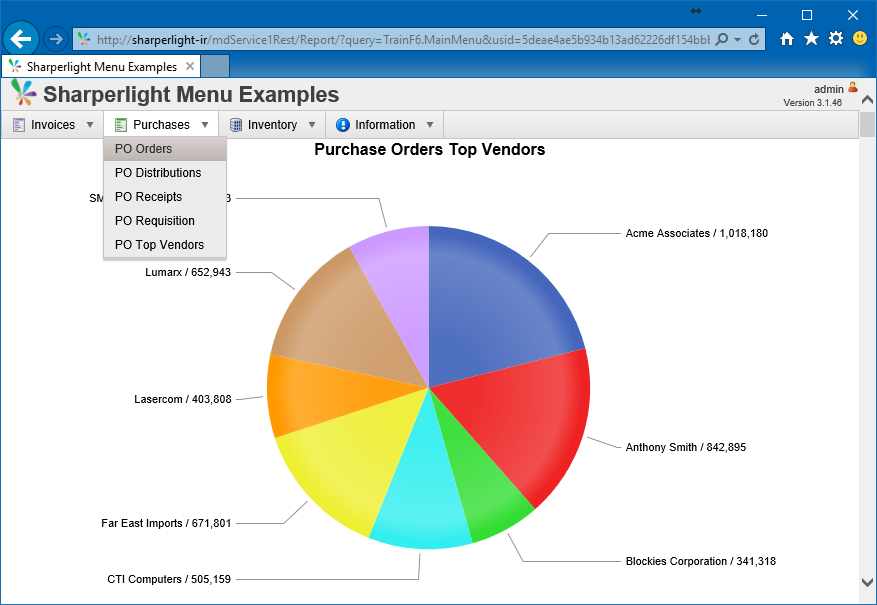Open a new browser tab
877x605 pixels.
coord(215,67)
